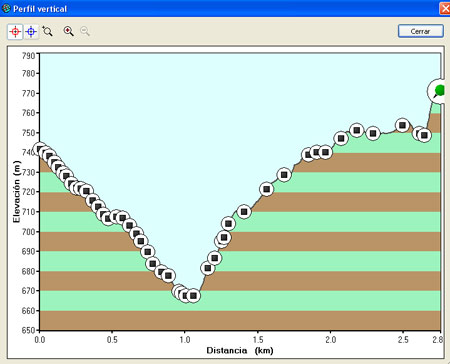The image size is (450, 364).
Task: Select the blue crosshair marker tool
Action: (x=31, y=32)
